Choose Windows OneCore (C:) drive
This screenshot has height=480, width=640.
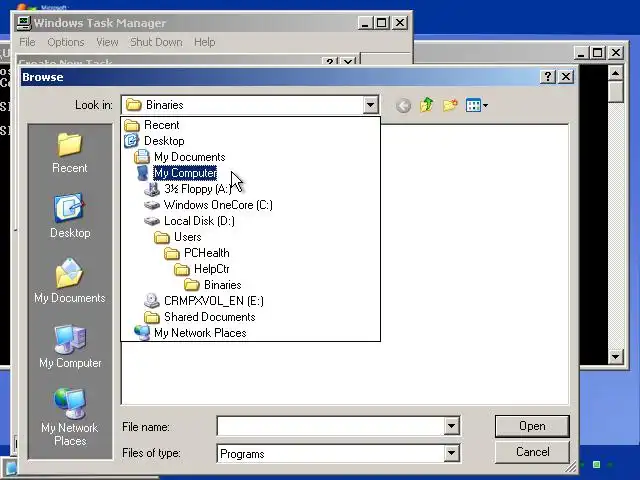pyautogui.click(x=218, y=205)
